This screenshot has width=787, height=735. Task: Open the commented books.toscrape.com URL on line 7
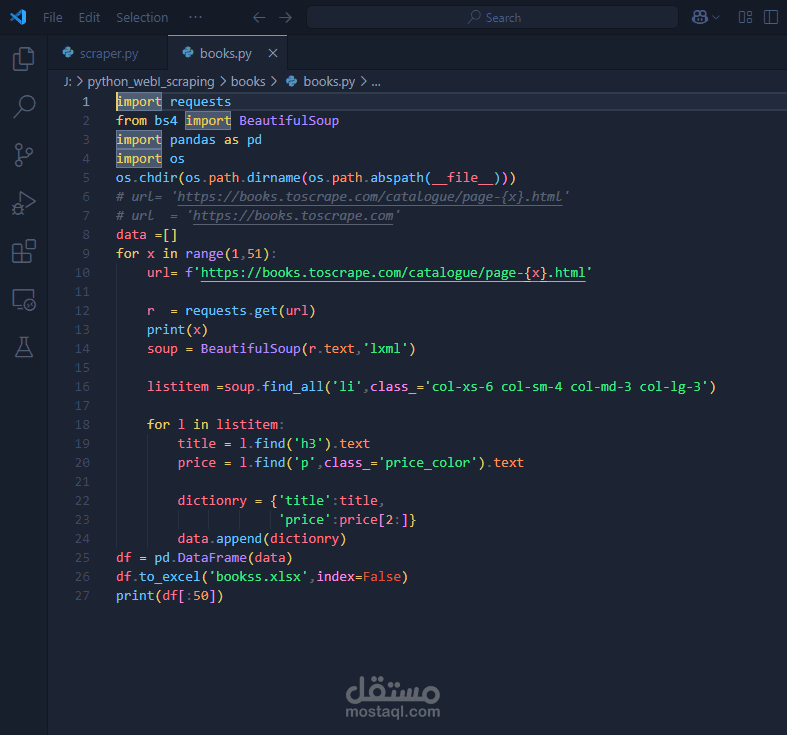coord(293,216)
